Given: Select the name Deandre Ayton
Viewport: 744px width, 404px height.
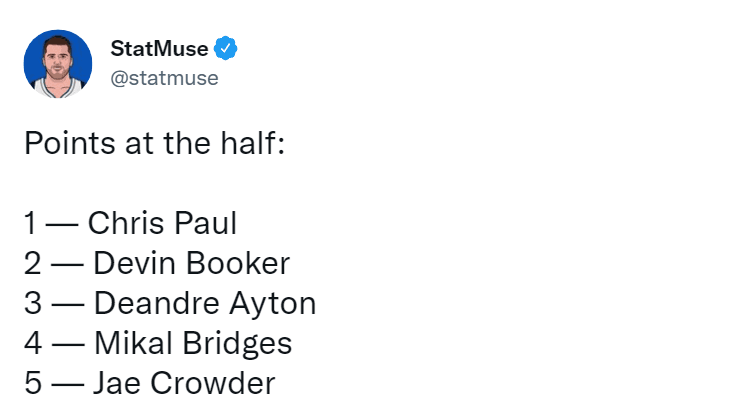Looking at the screenshot, I should (205, 303).
